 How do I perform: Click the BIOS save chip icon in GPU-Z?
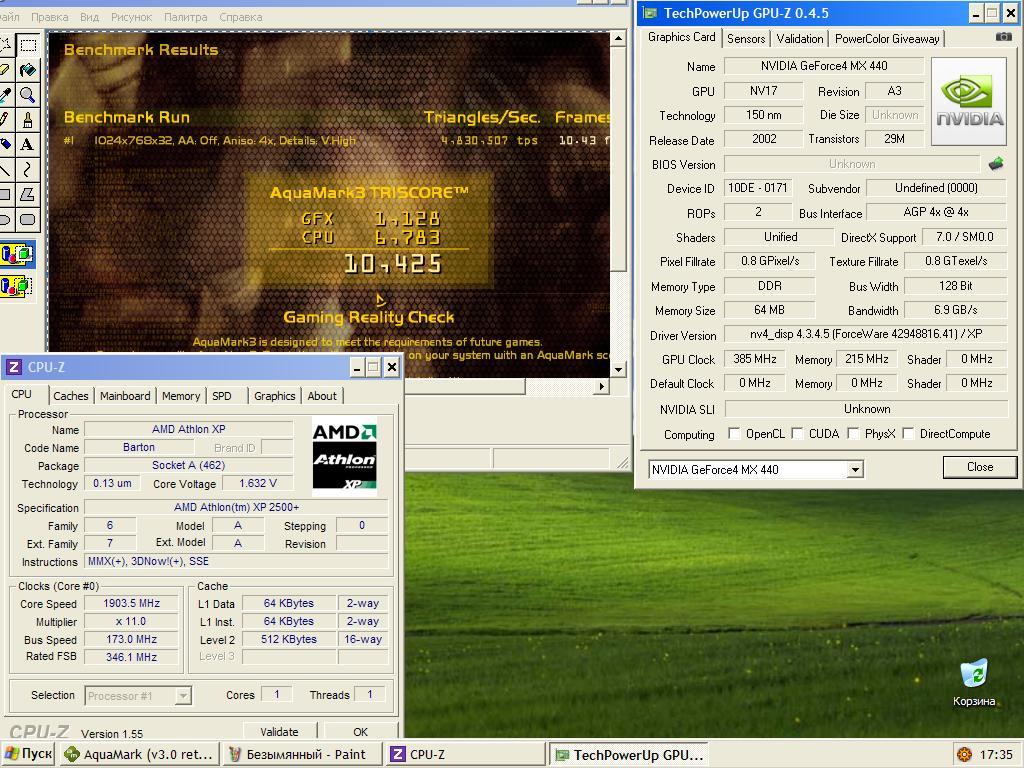click(996, 164)
